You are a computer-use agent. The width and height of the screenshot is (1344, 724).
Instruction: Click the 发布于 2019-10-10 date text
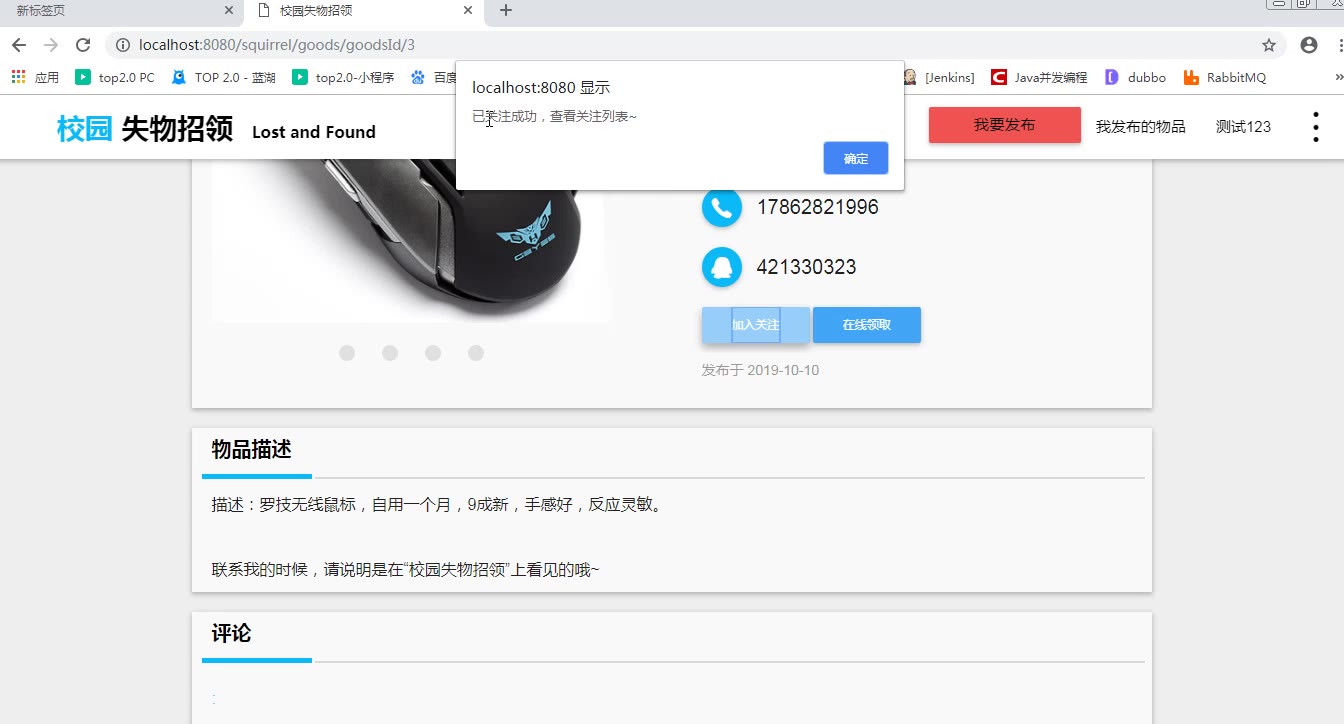click(x=760, y=370)
